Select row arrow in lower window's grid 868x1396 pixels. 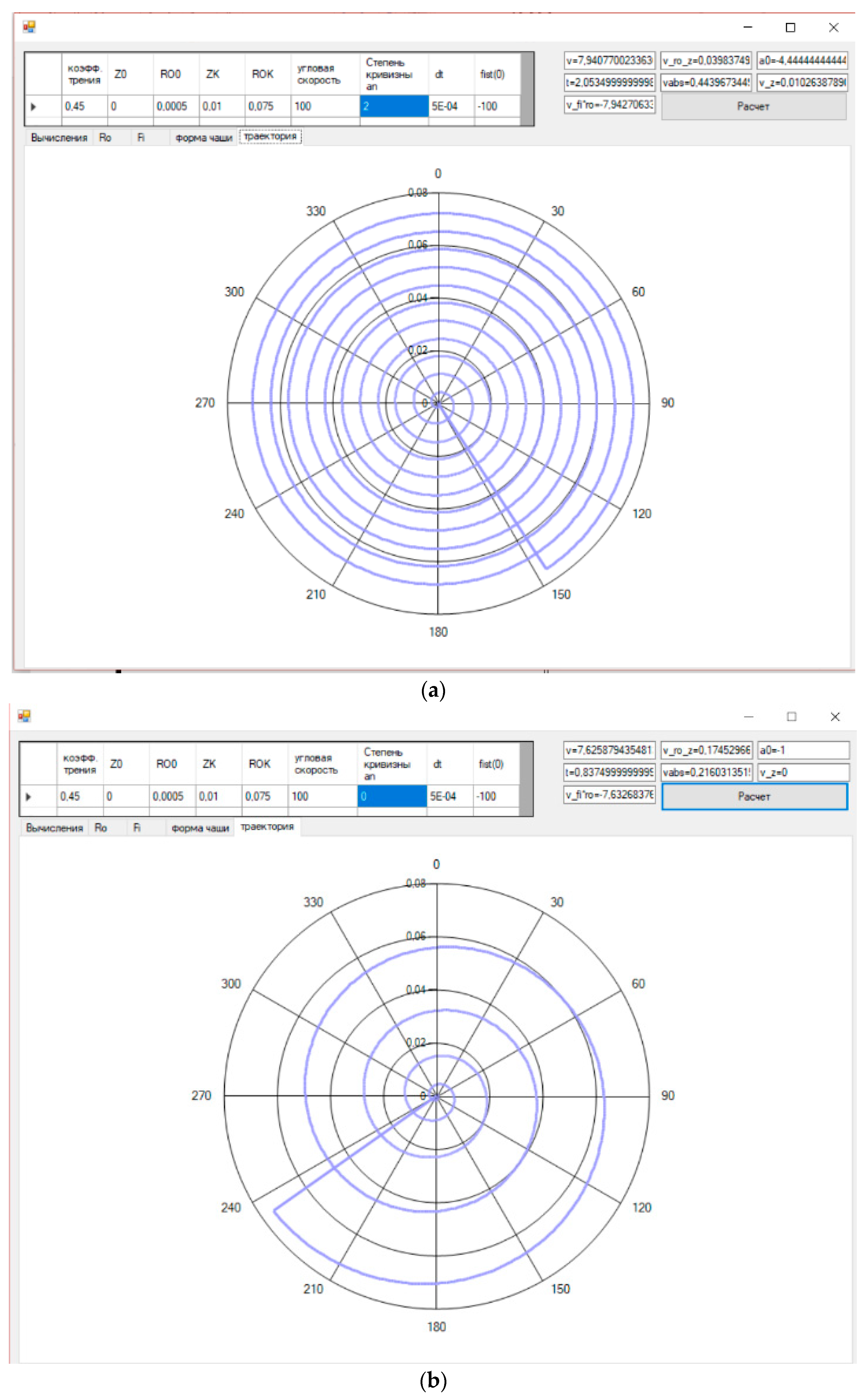(29, 797)
